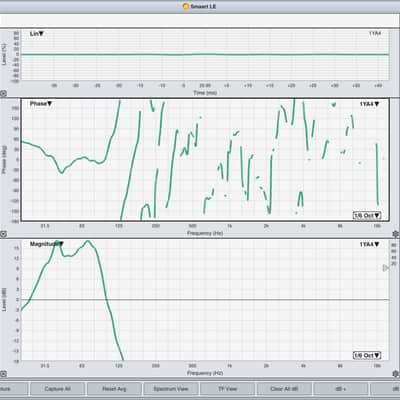Open the Magnitude graph type dropdown
The height and width of the screenshot is (400, 400).
(47, 244)
